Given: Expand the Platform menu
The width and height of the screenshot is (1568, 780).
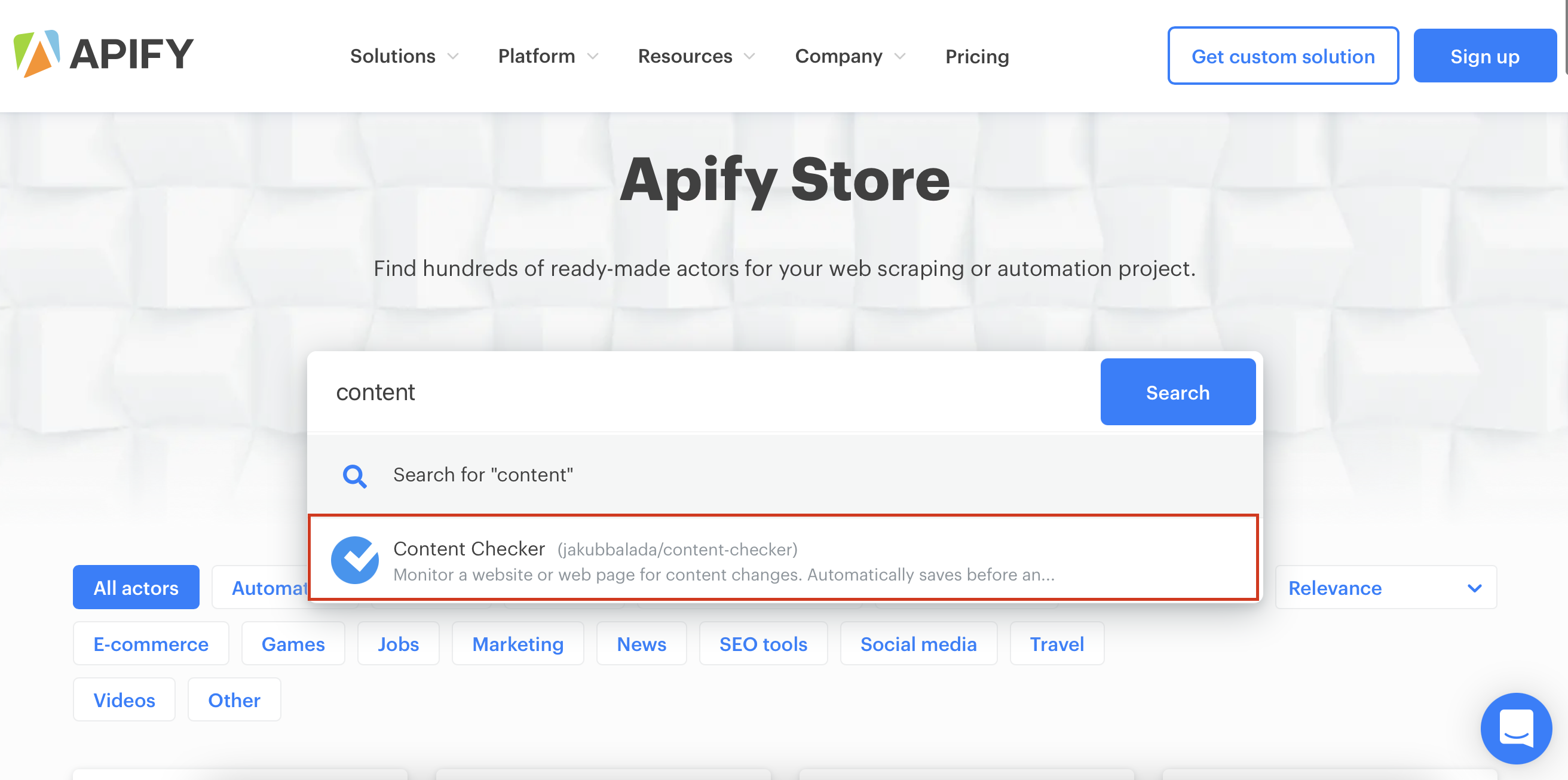Looking at the screenshot, I should click(x=548, y=56).
